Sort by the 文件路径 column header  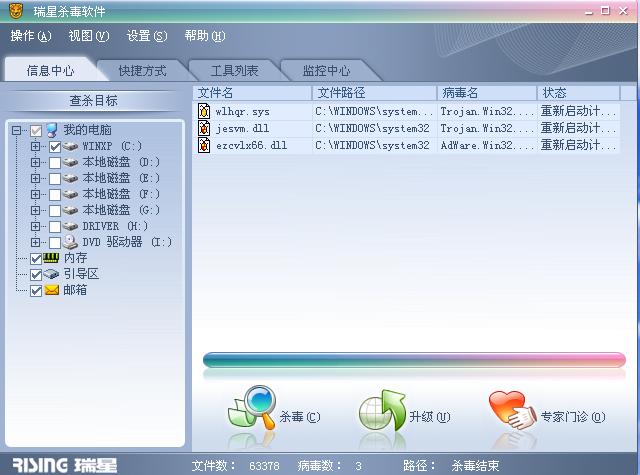374,93
